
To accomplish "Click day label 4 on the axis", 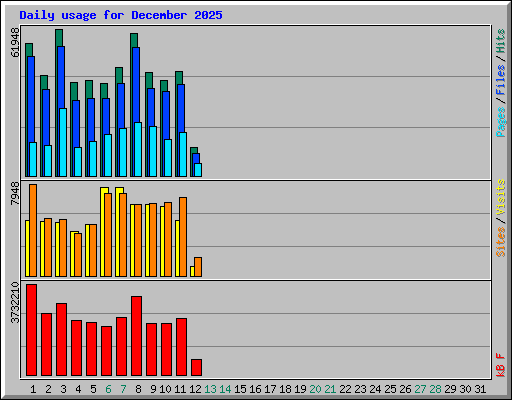I will 78,389.
